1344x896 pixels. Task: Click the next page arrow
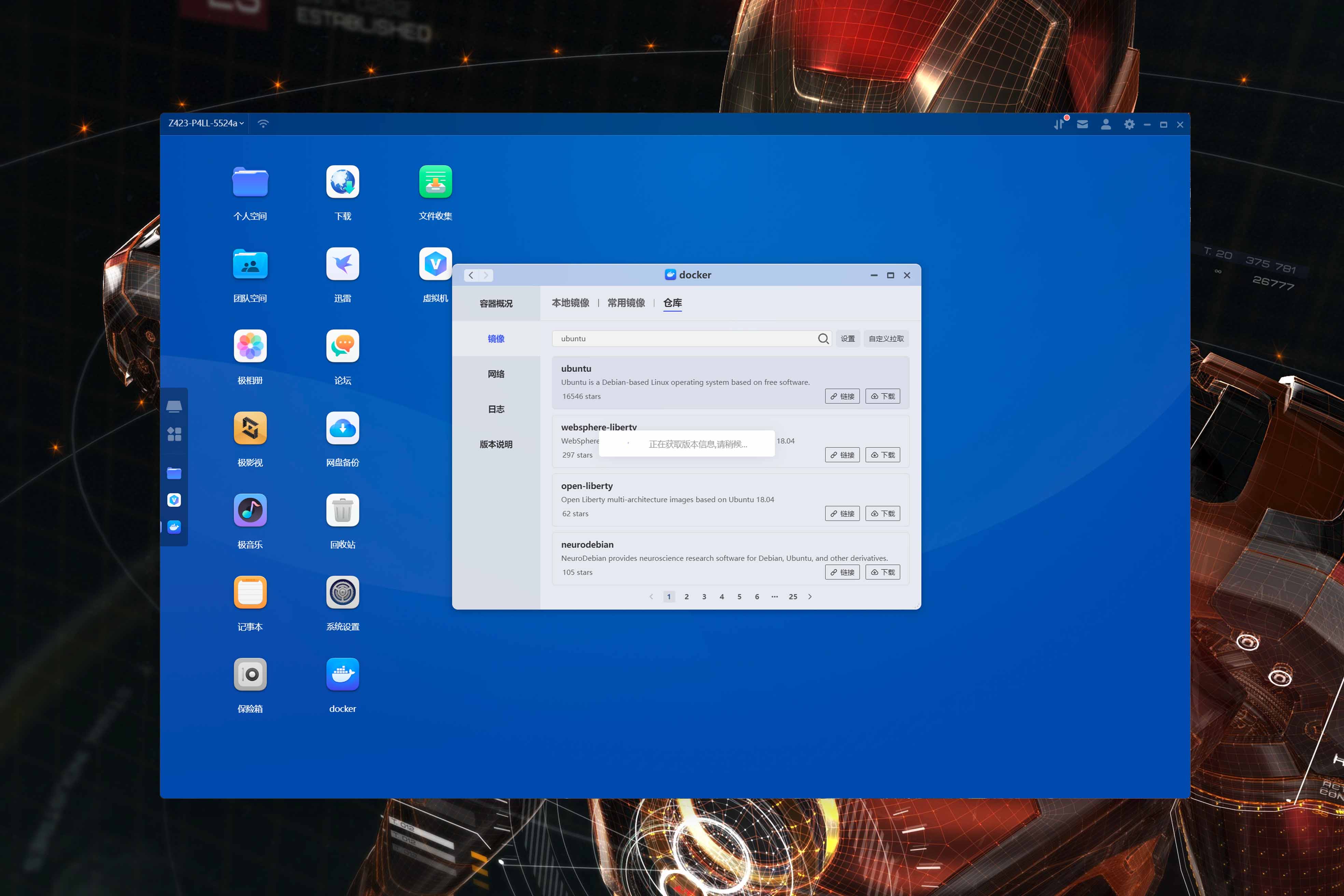(x=810, y=597)
